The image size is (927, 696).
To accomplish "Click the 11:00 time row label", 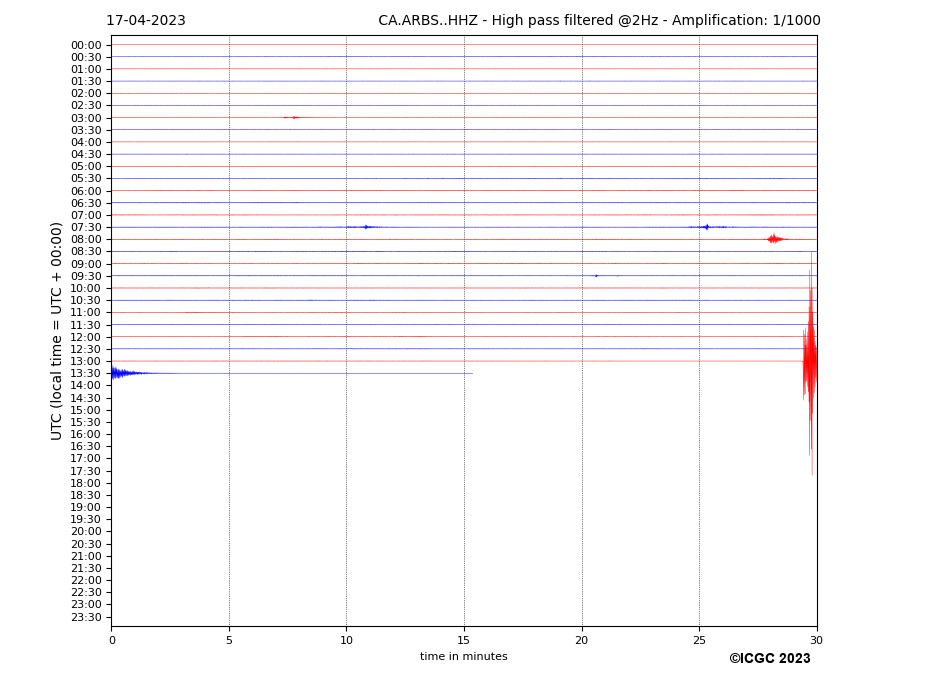I will (86, 313).
